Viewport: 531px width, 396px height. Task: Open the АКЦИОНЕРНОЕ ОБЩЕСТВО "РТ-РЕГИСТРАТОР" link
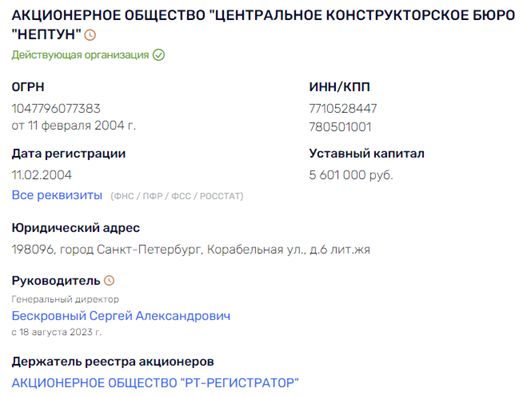click(155, 383)
